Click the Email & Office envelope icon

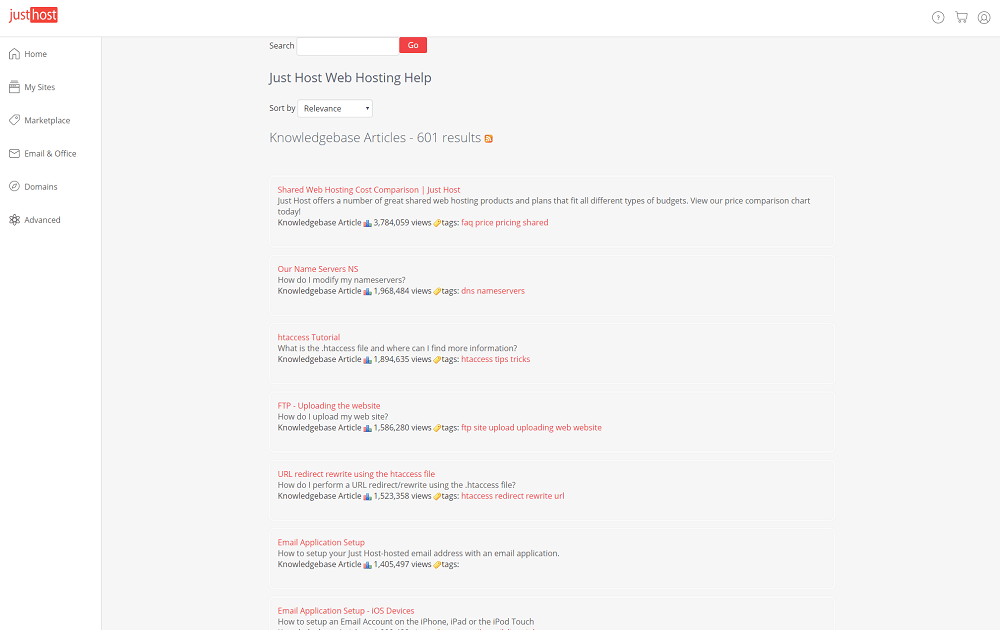[14, 154]
